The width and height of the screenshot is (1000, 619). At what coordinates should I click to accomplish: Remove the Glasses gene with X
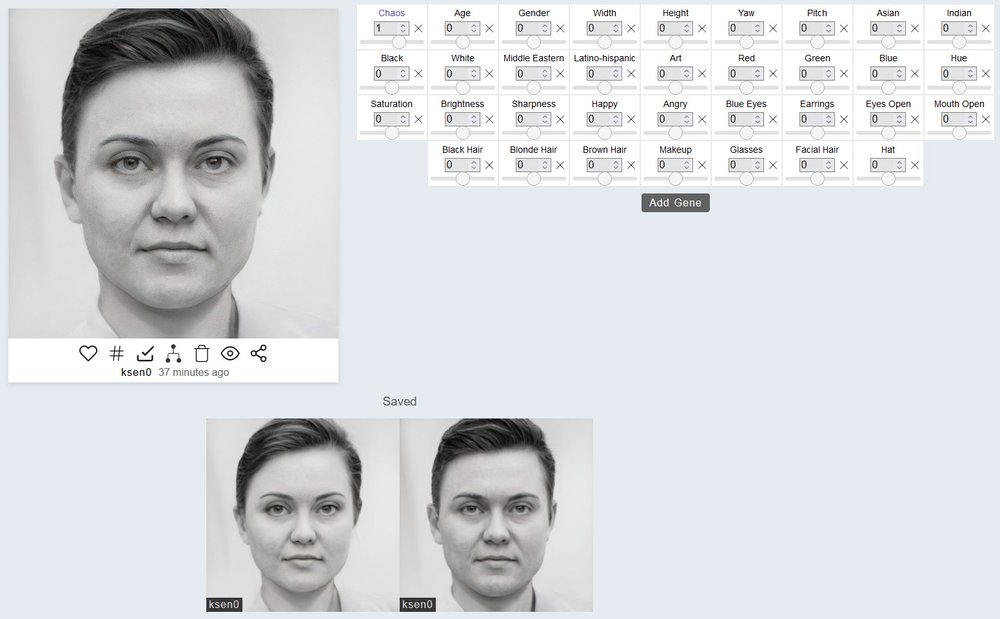773,165
